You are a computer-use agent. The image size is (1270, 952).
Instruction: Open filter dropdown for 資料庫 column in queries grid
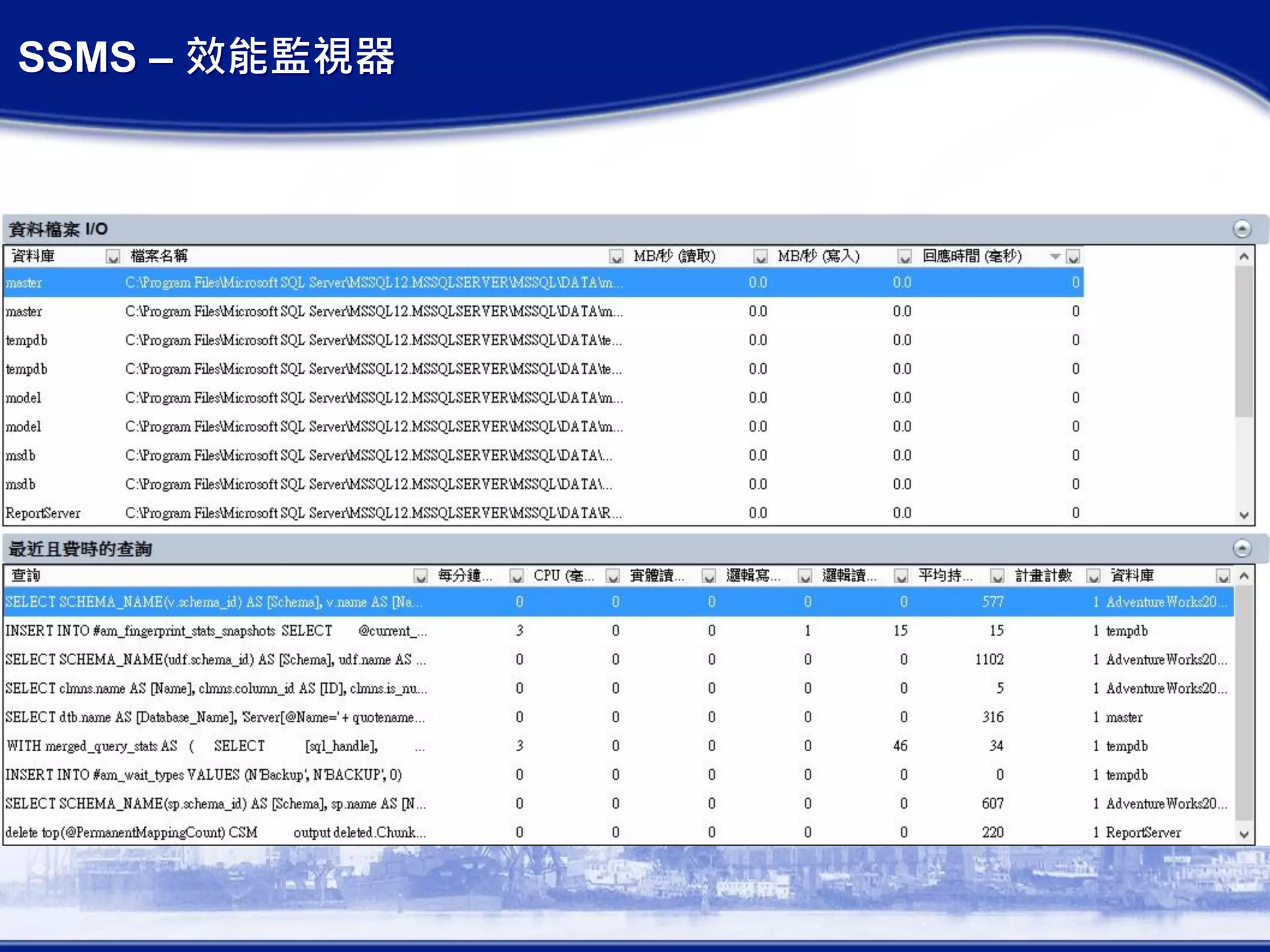[1223, 576]
